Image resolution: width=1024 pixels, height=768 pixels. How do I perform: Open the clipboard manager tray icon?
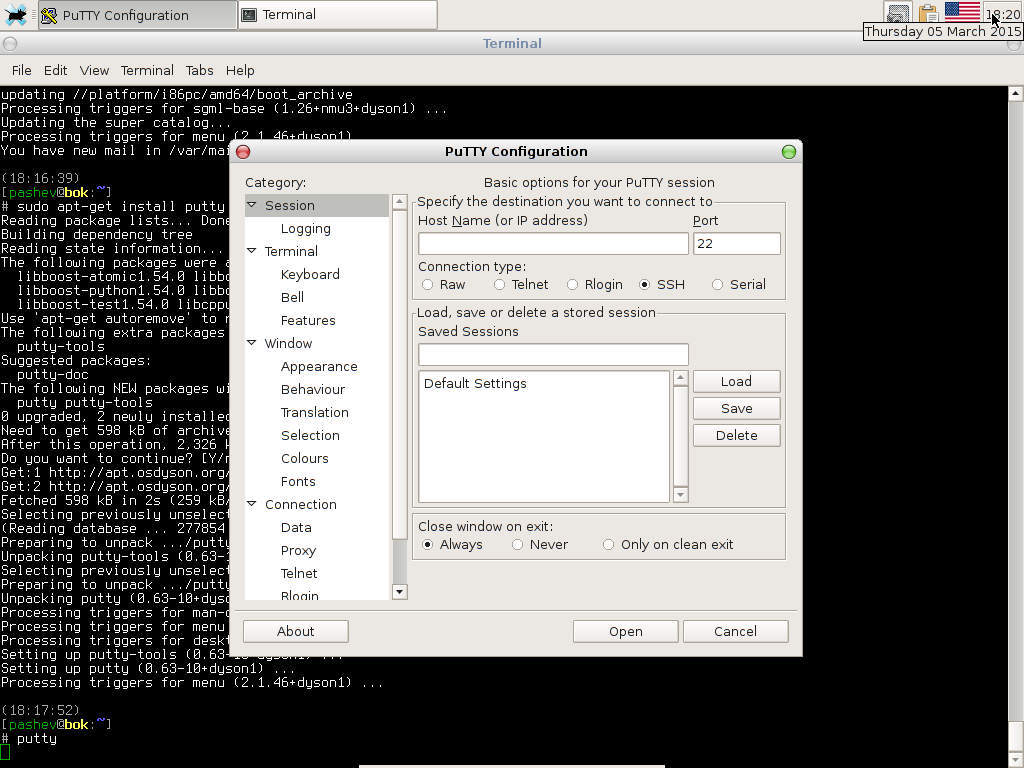pyautogui.click(x=927, y=13)
